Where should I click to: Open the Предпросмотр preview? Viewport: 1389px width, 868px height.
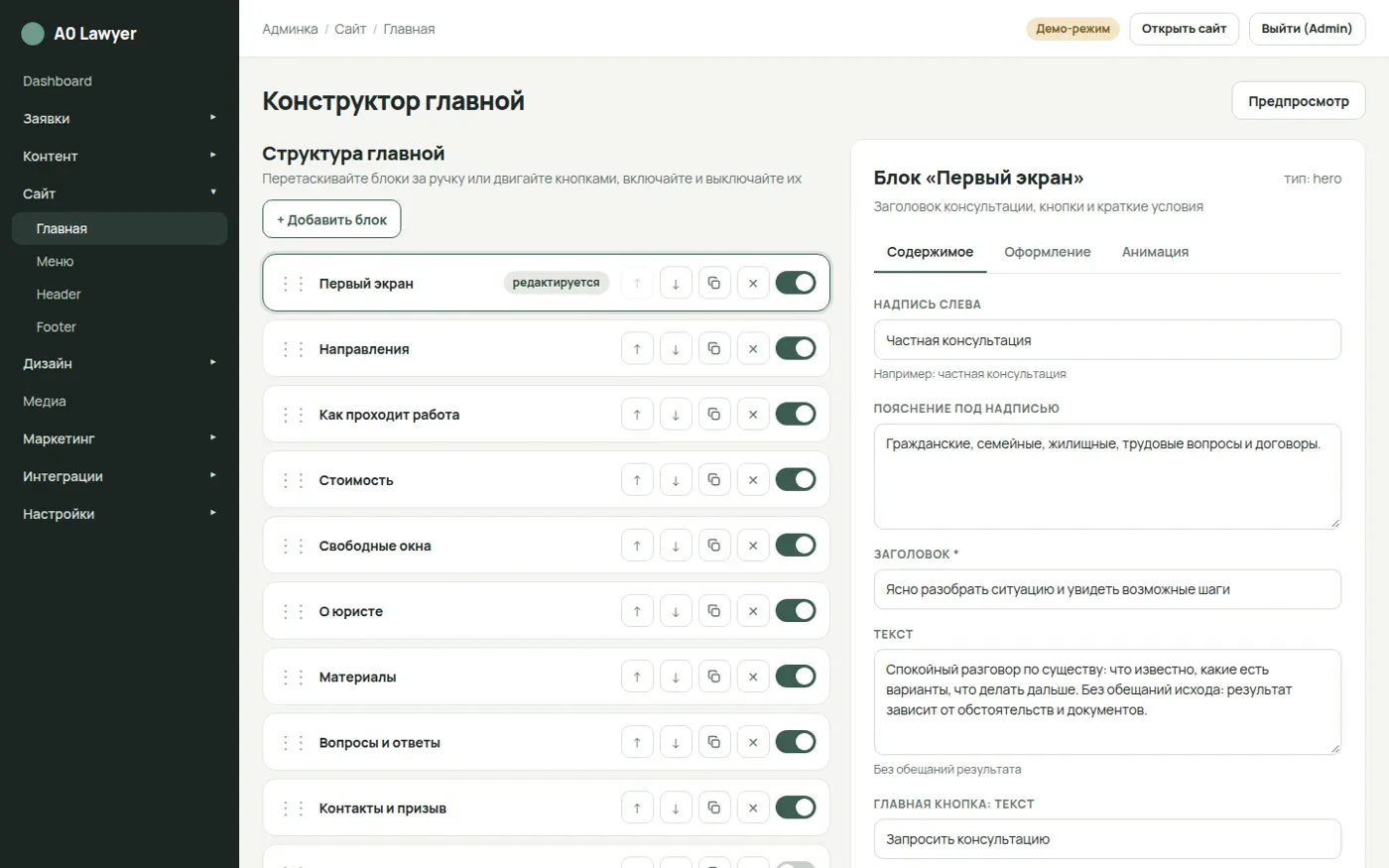[x=1299, y=101]
